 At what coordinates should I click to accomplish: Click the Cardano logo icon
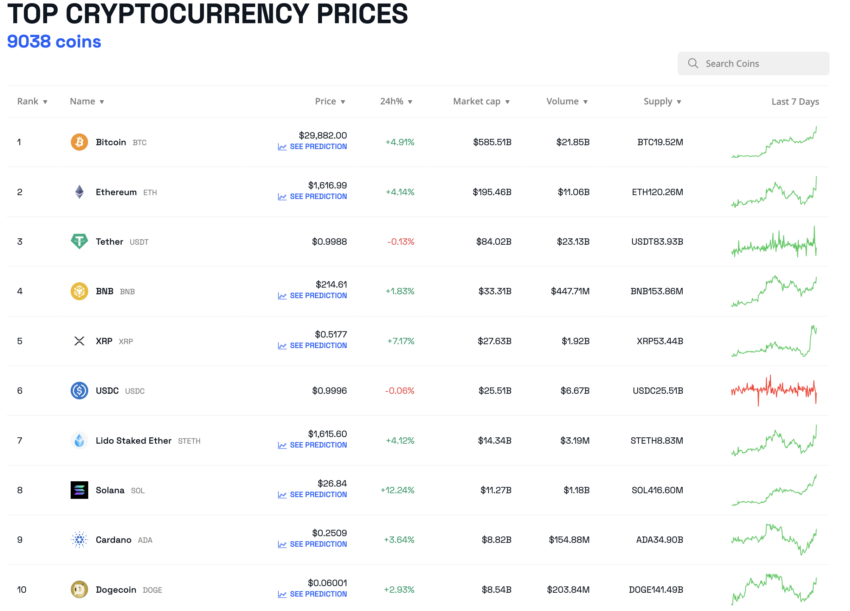[78, 540]
